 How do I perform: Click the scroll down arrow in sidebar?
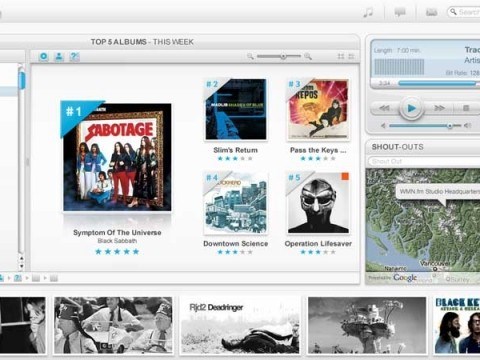click(x=22, y=266)
